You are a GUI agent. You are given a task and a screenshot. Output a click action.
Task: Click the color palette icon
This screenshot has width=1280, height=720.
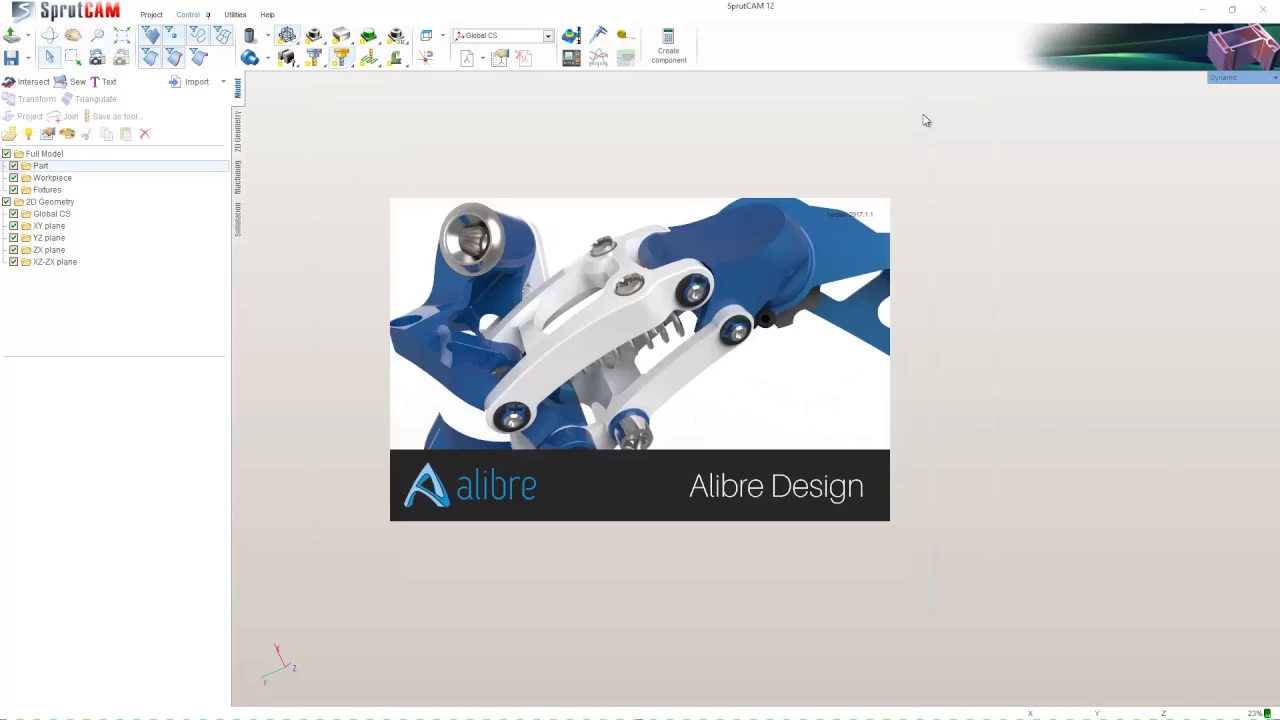pos(67,134)
